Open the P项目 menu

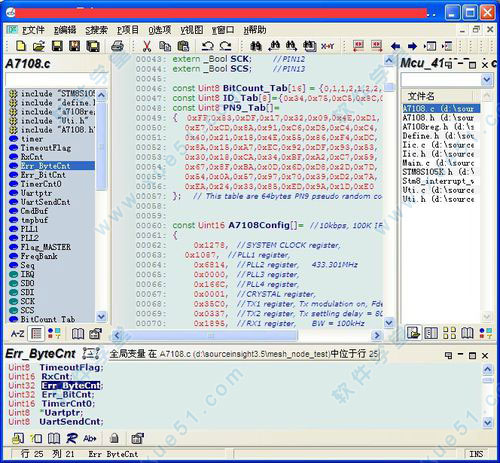pos(128,30)
